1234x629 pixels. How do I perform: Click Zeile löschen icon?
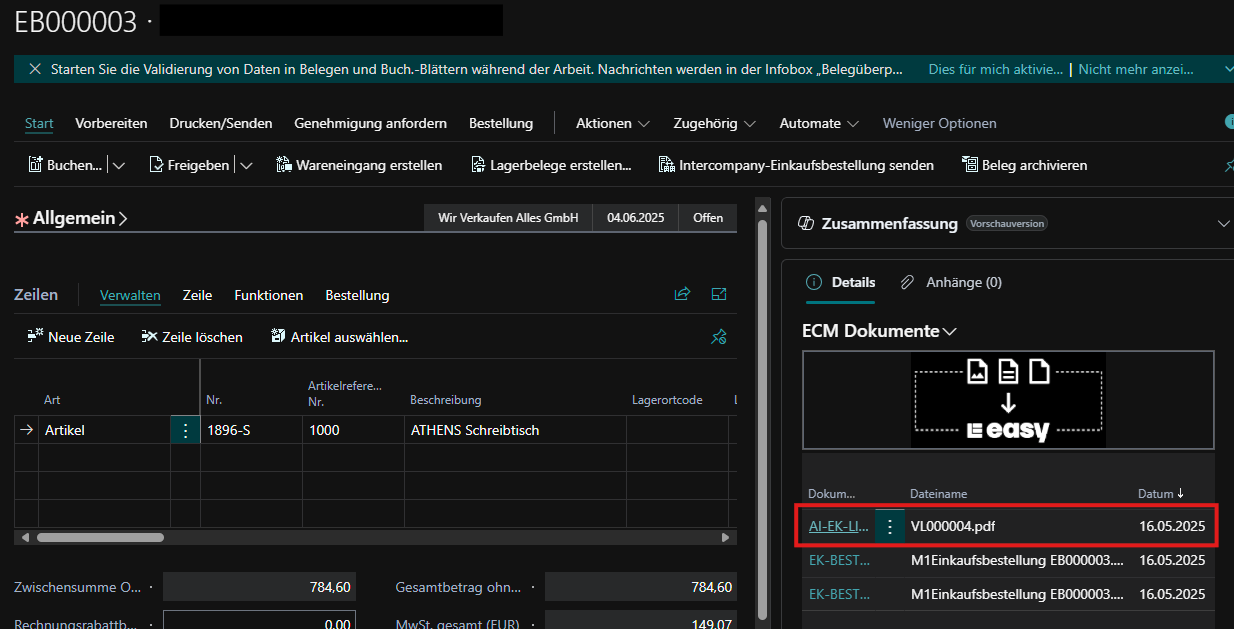coord(150,337)
